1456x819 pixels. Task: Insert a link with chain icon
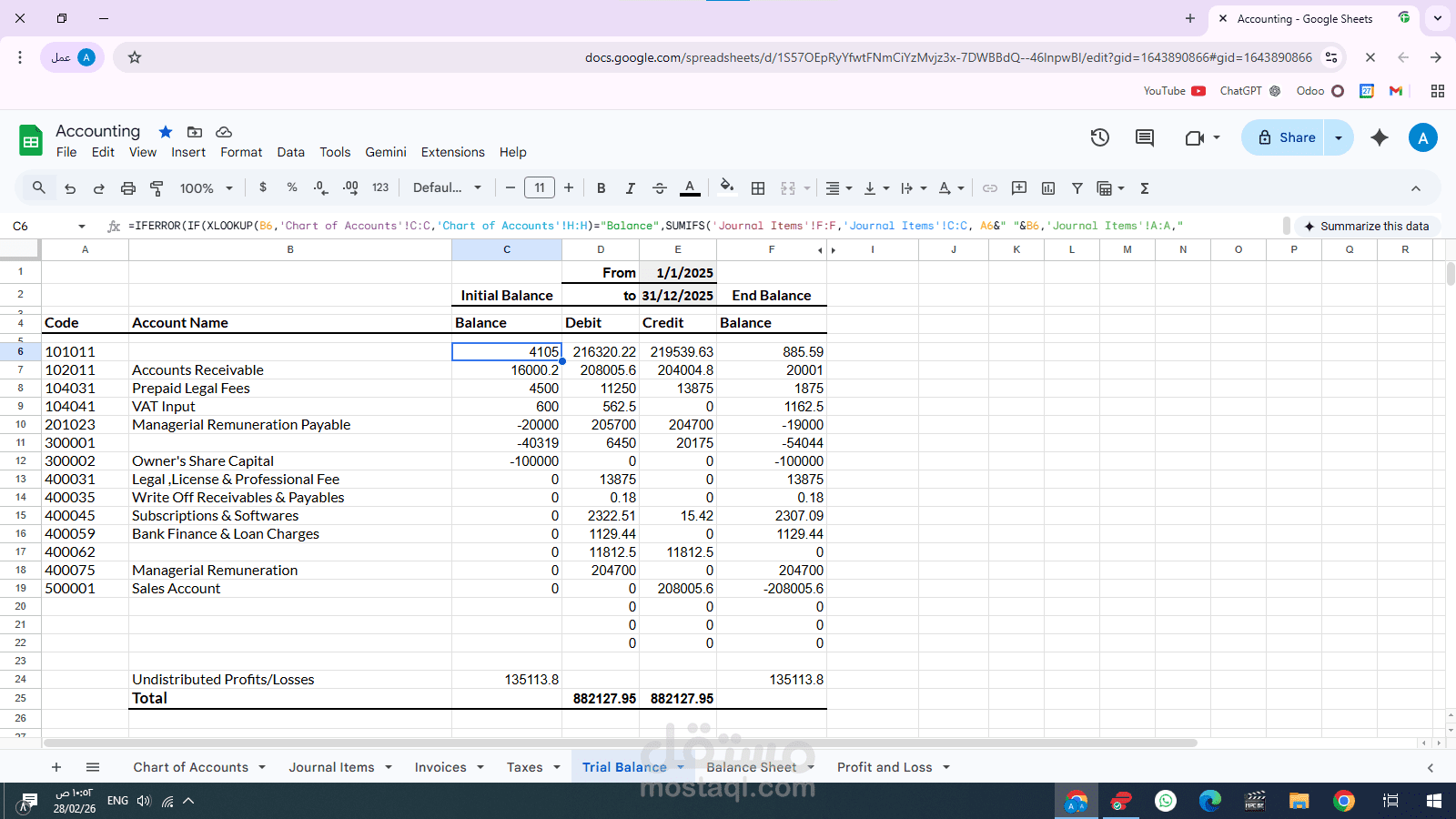click(x=990, y=188)
